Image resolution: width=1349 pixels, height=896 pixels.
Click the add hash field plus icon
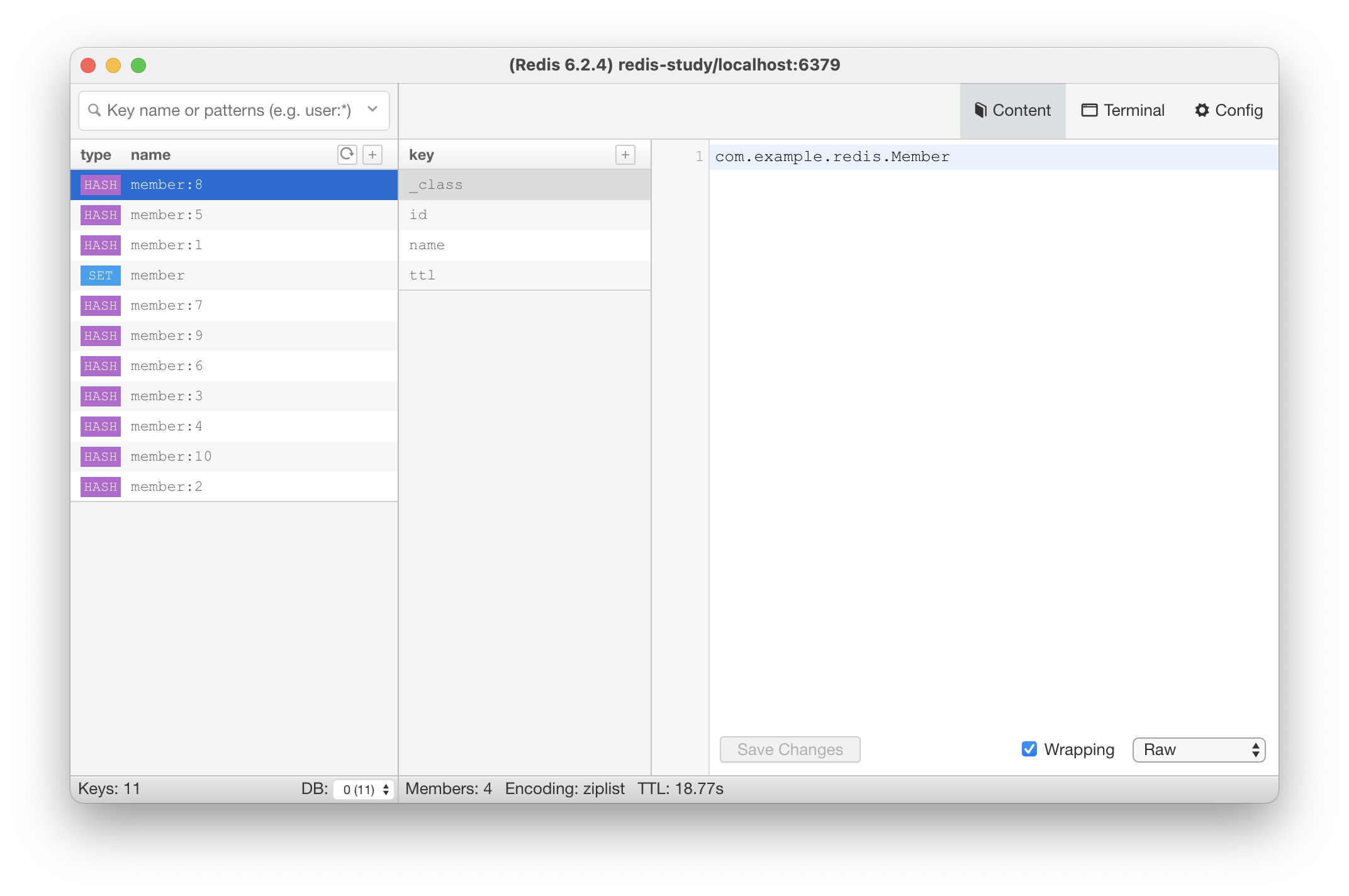(x=625, y=155)
